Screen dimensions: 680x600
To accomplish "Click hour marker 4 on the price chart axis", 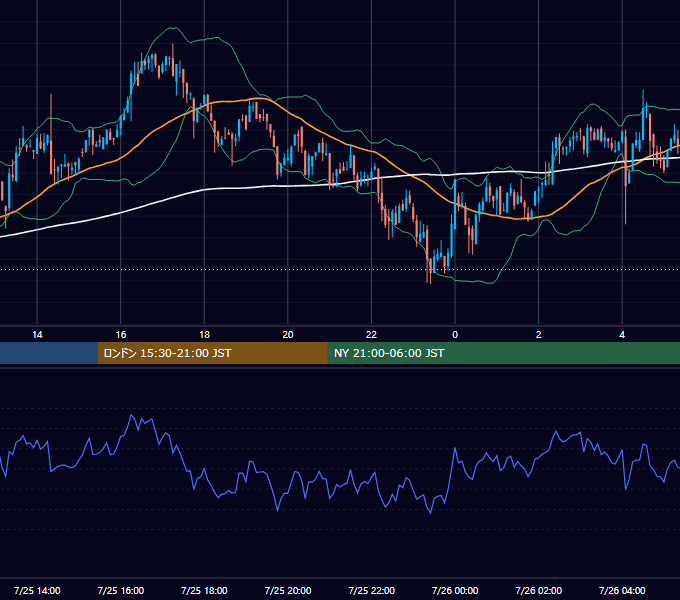I will pos(622,335).
